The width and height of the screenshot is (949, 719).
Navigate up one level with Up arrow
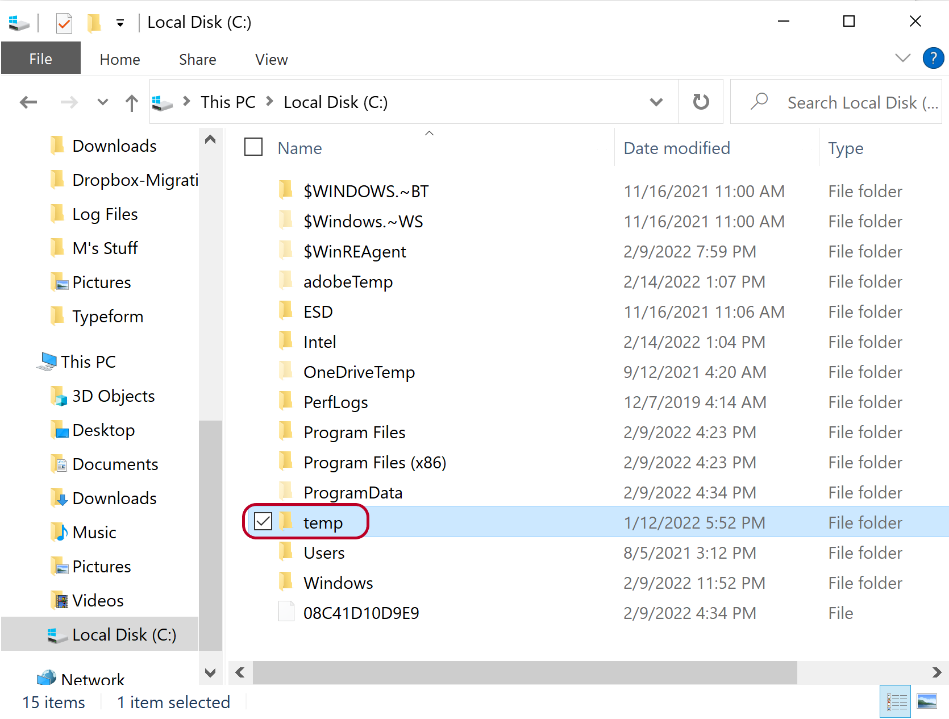131,102
